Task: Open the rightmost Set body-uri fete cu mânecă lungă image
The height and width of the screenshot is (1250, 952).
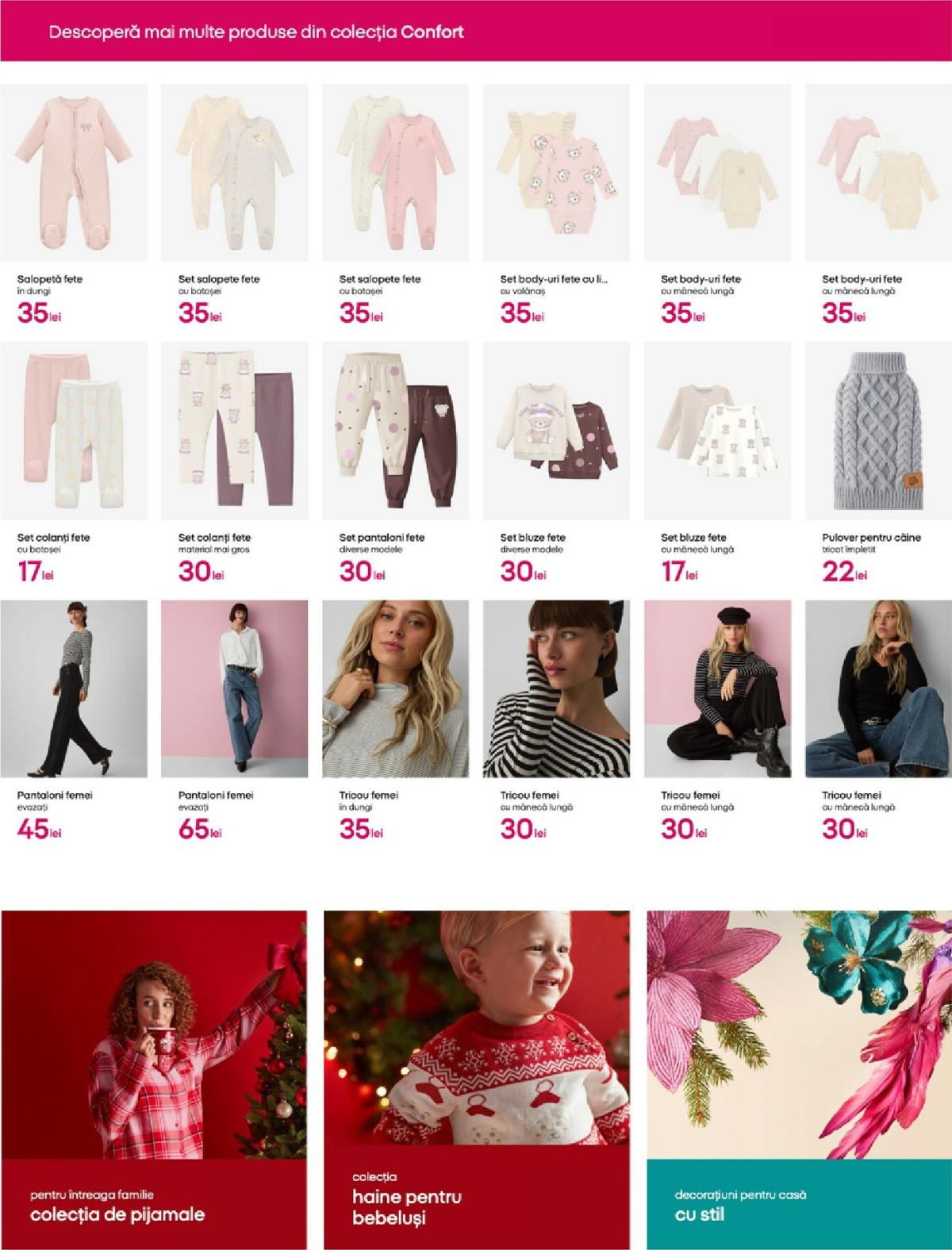Action: [x=878, y=173]
